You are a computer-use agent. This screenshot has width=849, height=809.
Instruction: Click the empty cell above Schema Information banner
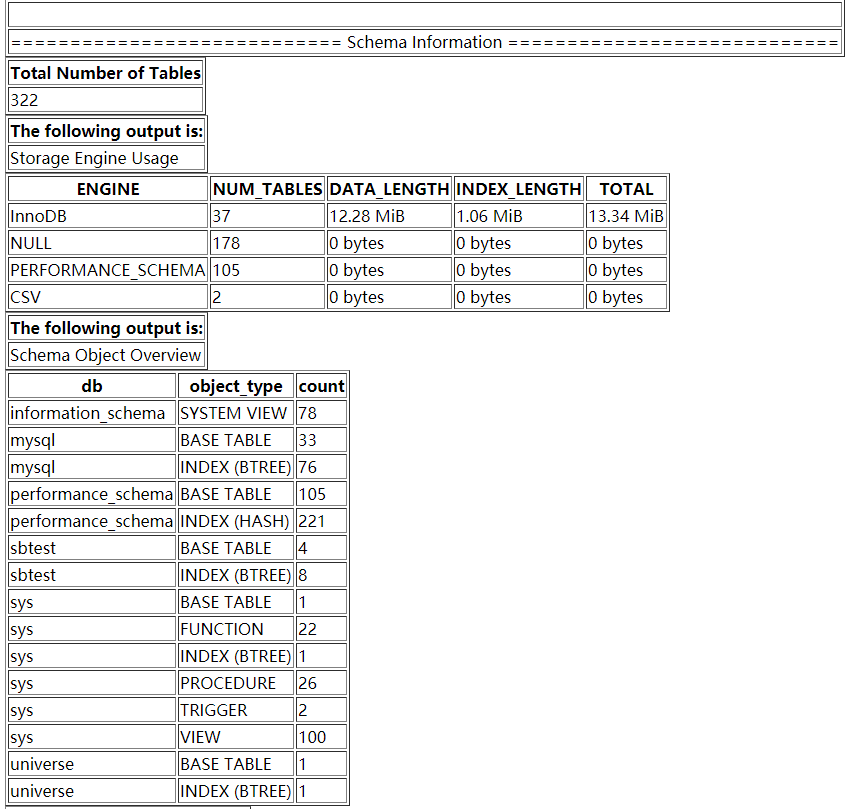click(425, 15)
